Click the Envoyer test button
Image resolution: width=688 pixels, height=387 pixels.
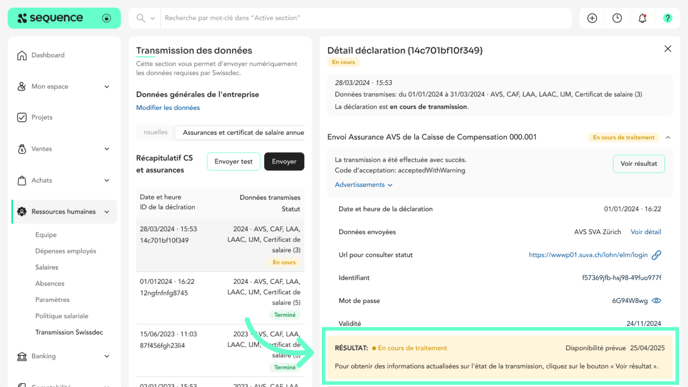click(233, 161)
